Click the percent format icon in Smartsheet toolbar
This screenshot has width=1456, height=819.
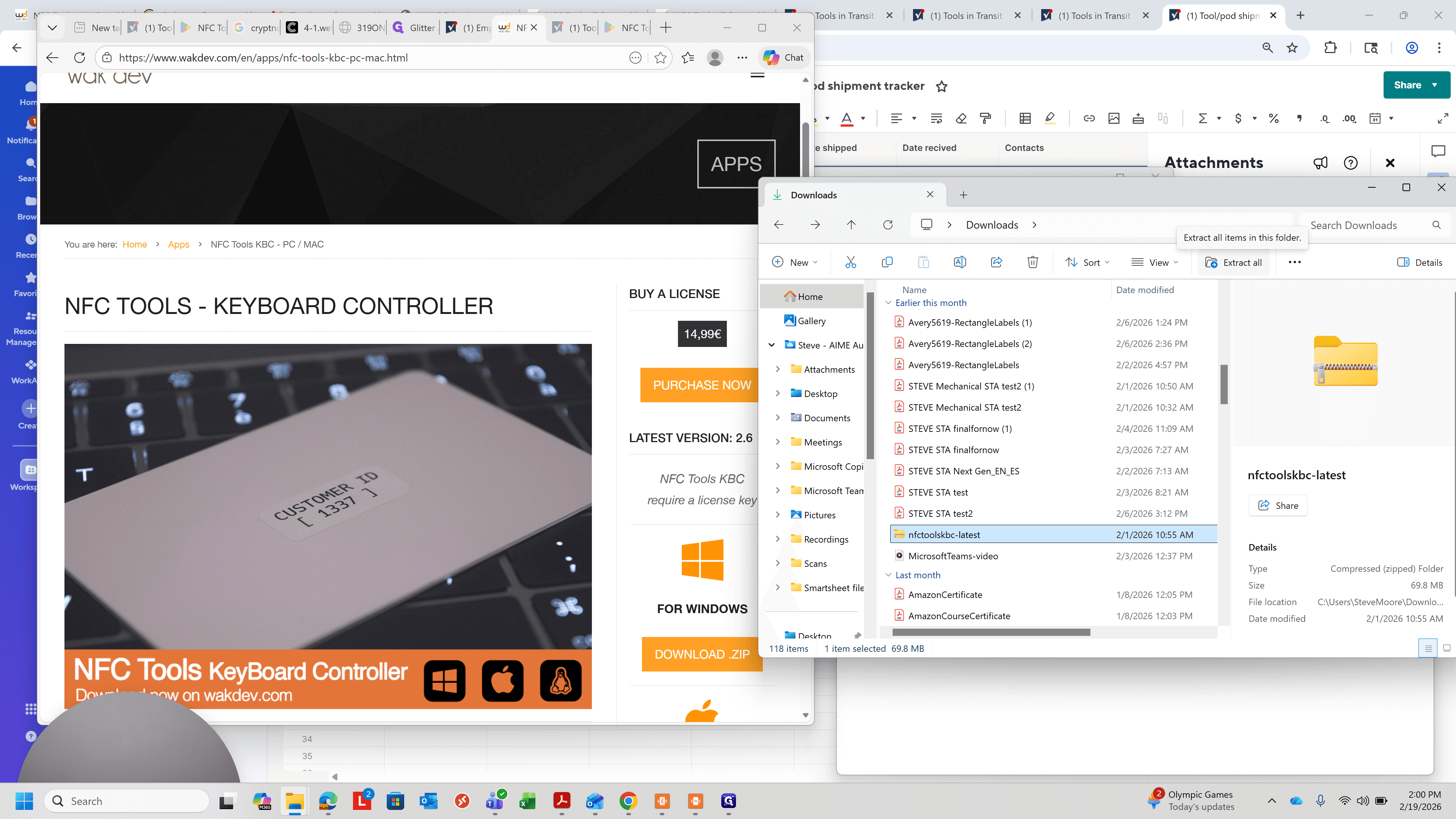pyautogui.click(x=1274, y=118)
